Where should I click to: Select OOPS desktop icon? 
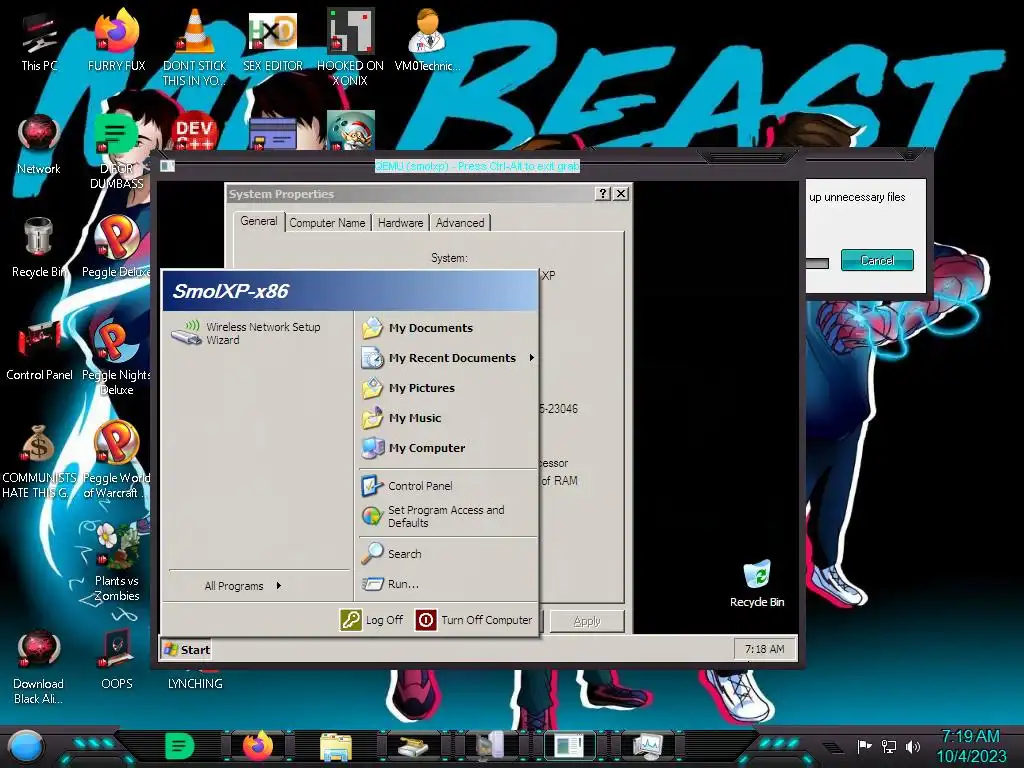click(116, 660)
